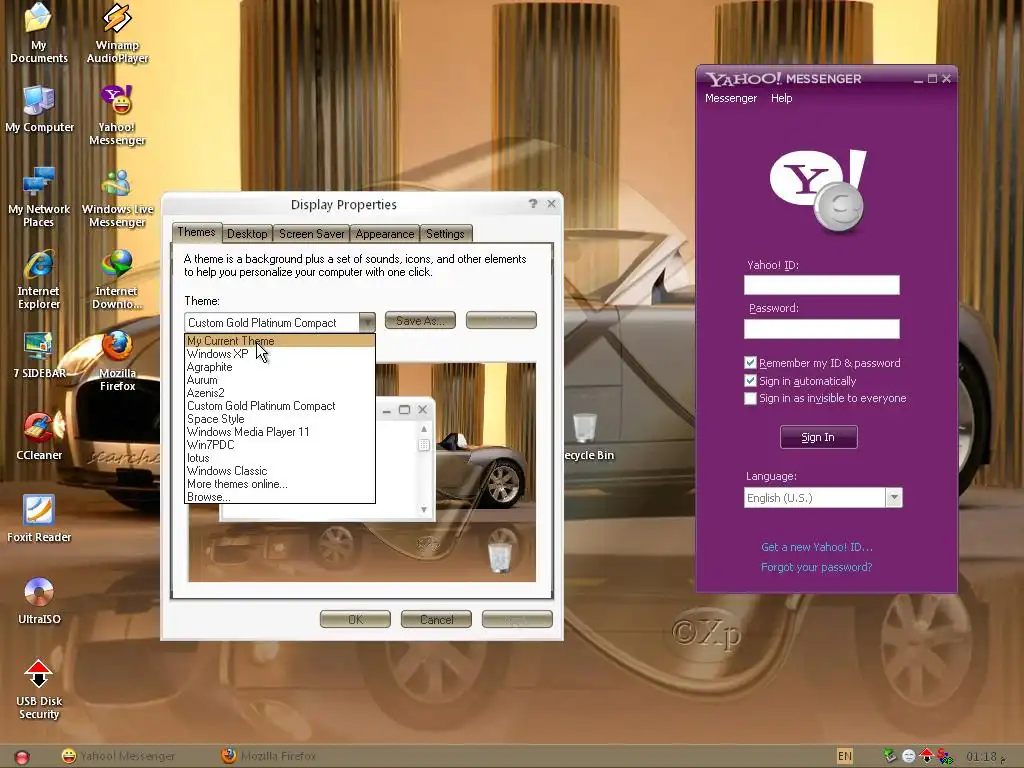Choose More themes online... entry
Viewport: 1024px width, 768px height.
click(x=280, y=484)
